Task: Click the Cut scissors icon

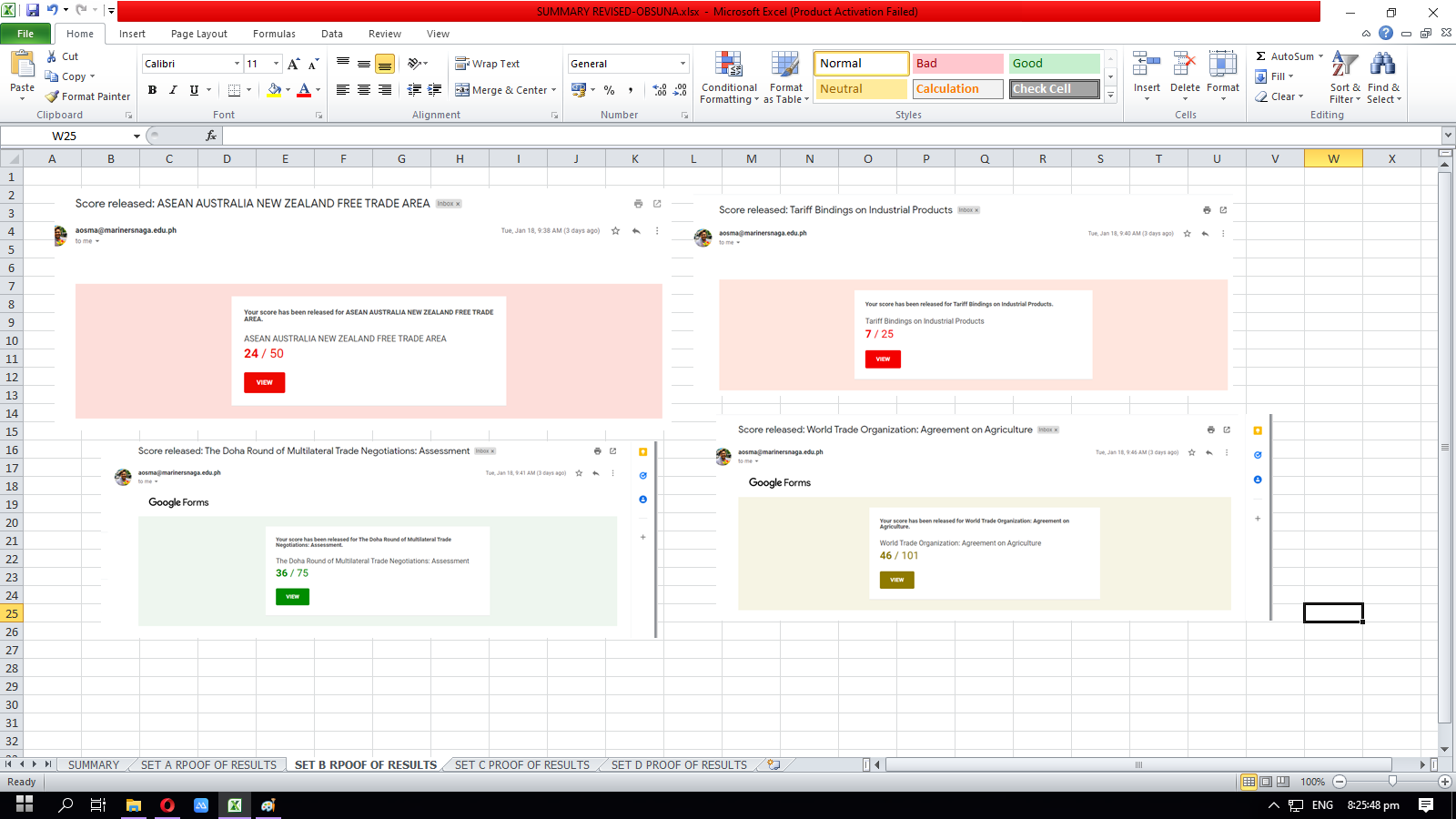Action: [x=52, y=56]
